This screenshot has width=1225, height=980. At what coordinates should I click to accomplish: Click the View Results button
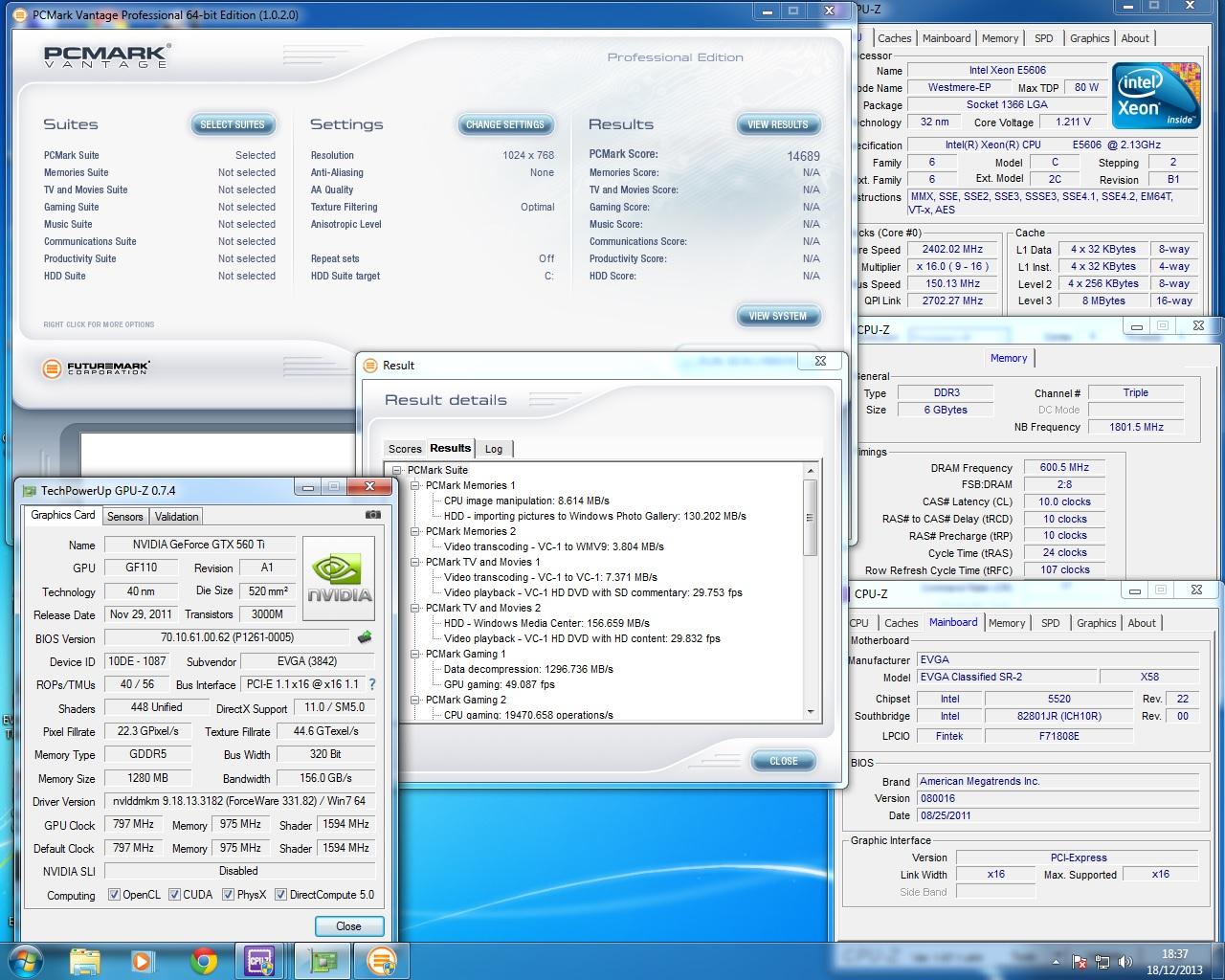pyautogui.click(x=778, y=124)
